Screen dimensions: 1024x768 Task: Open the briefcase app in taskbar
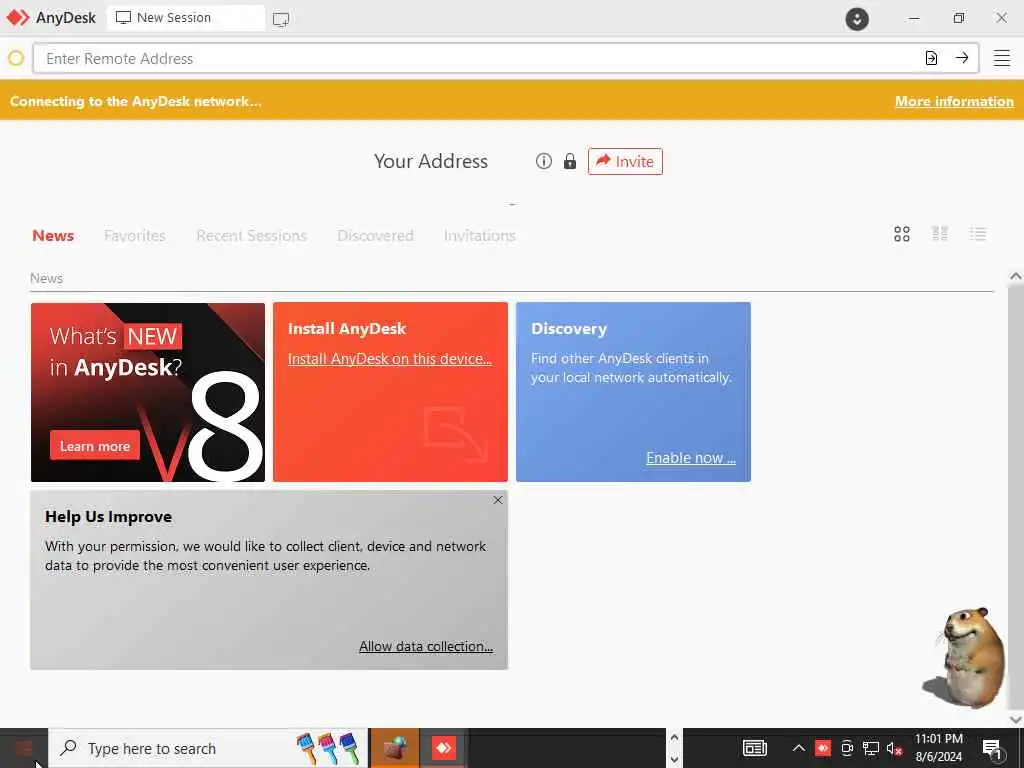[x=394, y=748]
